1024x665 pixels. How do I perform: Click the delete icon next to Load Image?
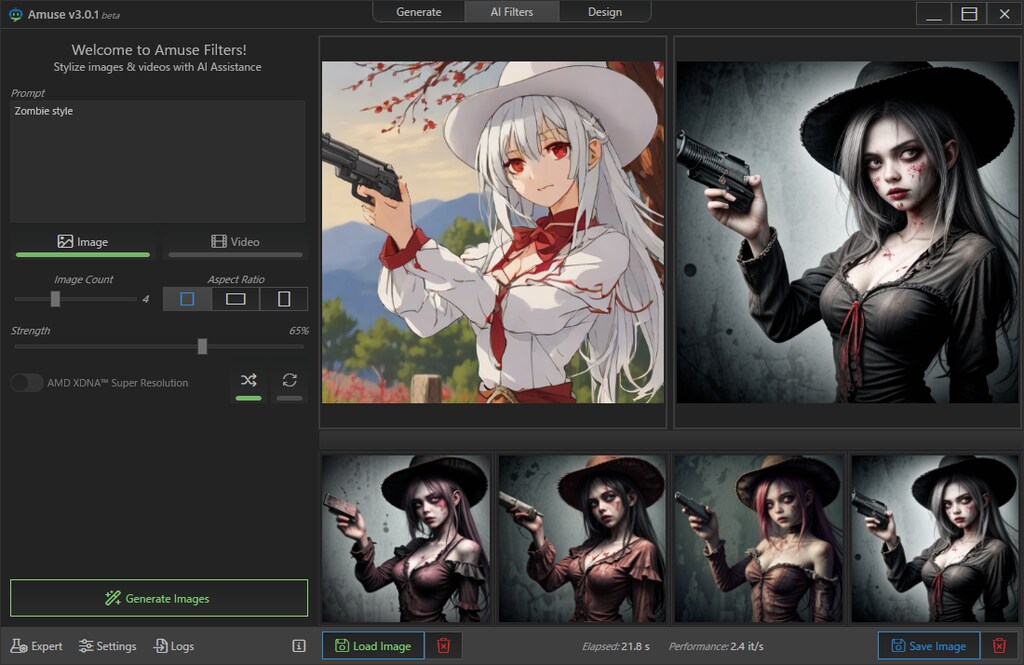click(x=444, y=646)
